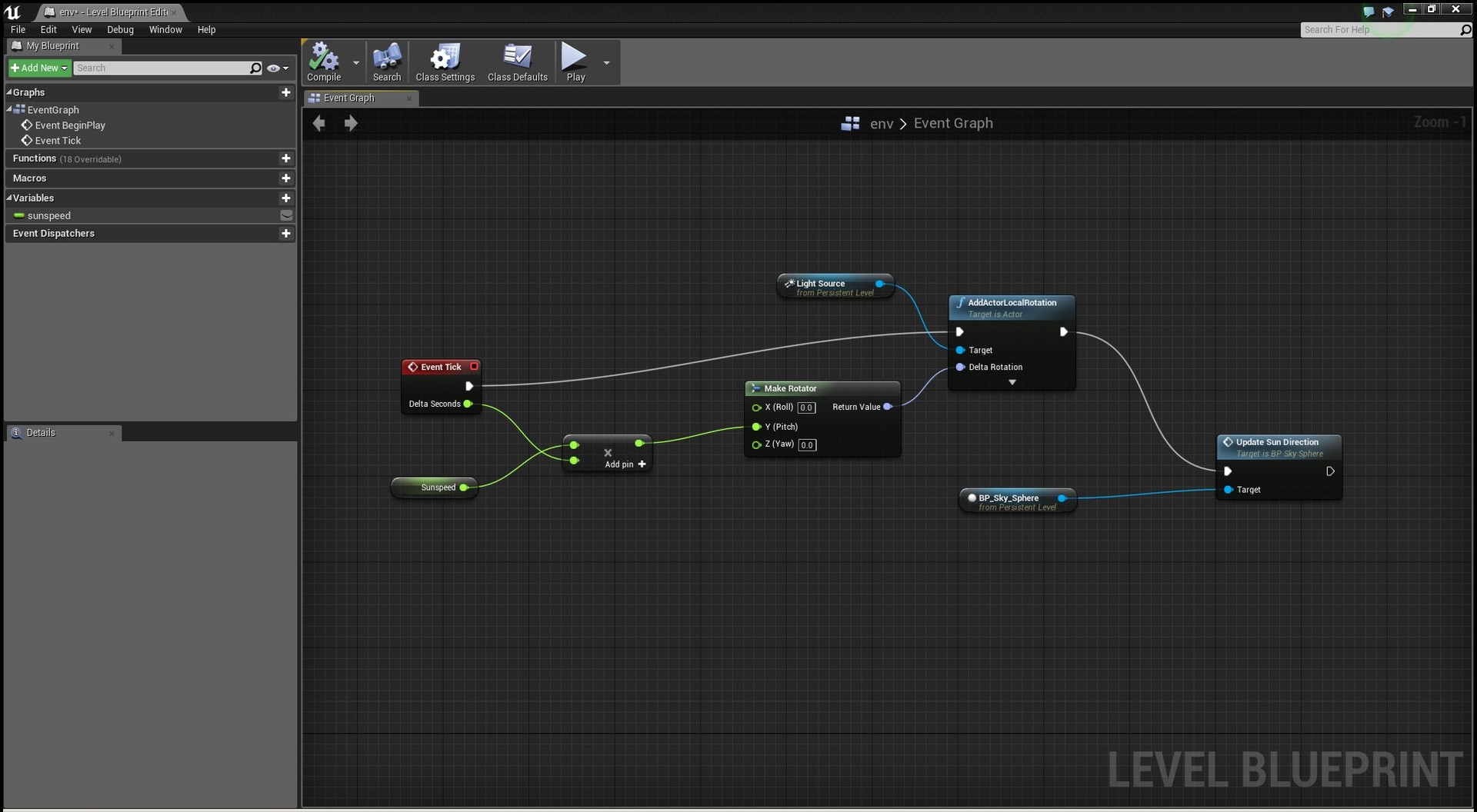Add a new macro with plus button
The width and height of the screenshot is (1477, 812).
[x=286, y=178]
